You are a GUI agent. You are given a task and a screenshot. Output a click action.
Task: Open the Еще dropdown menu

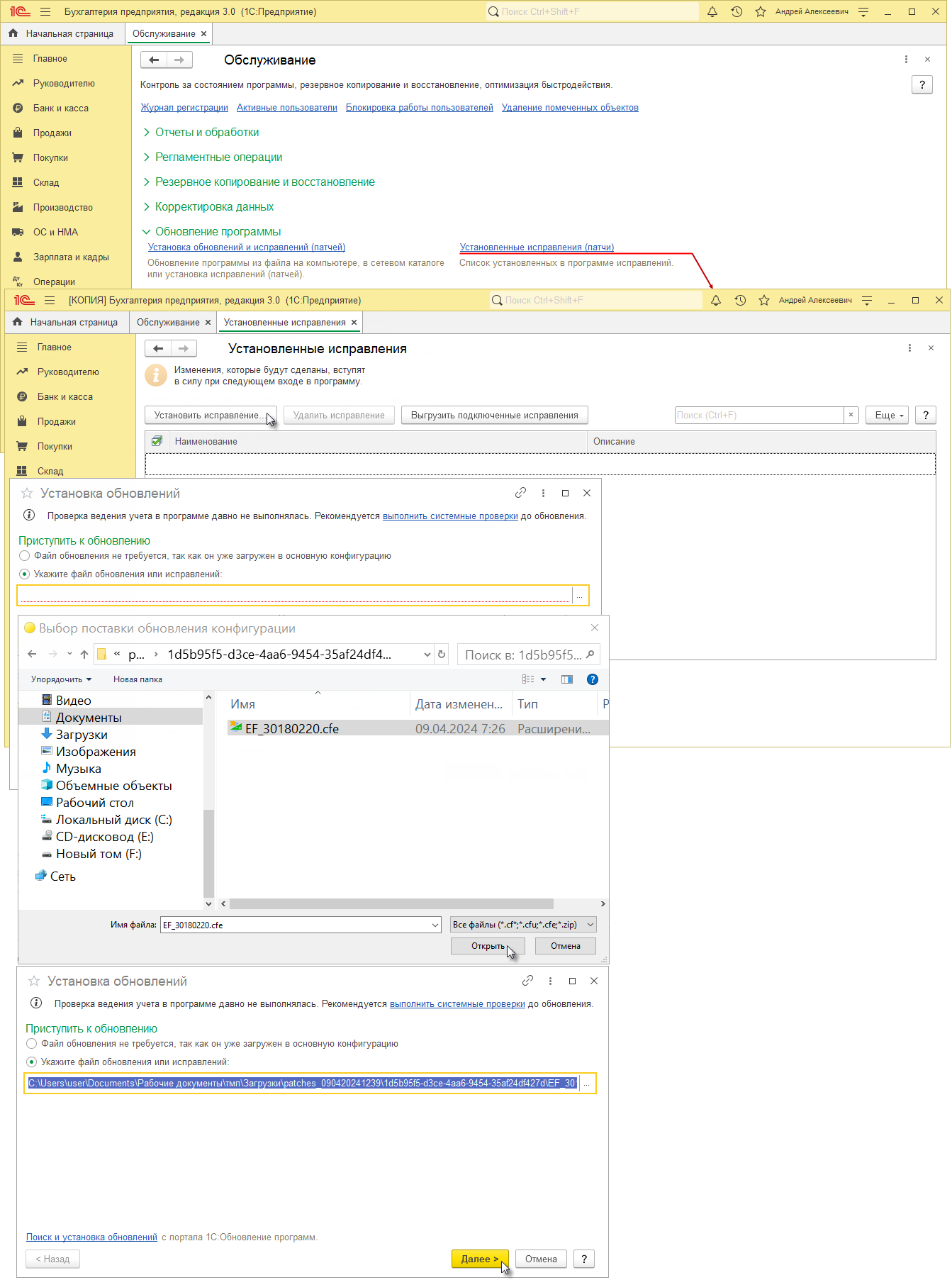point(887,415)
